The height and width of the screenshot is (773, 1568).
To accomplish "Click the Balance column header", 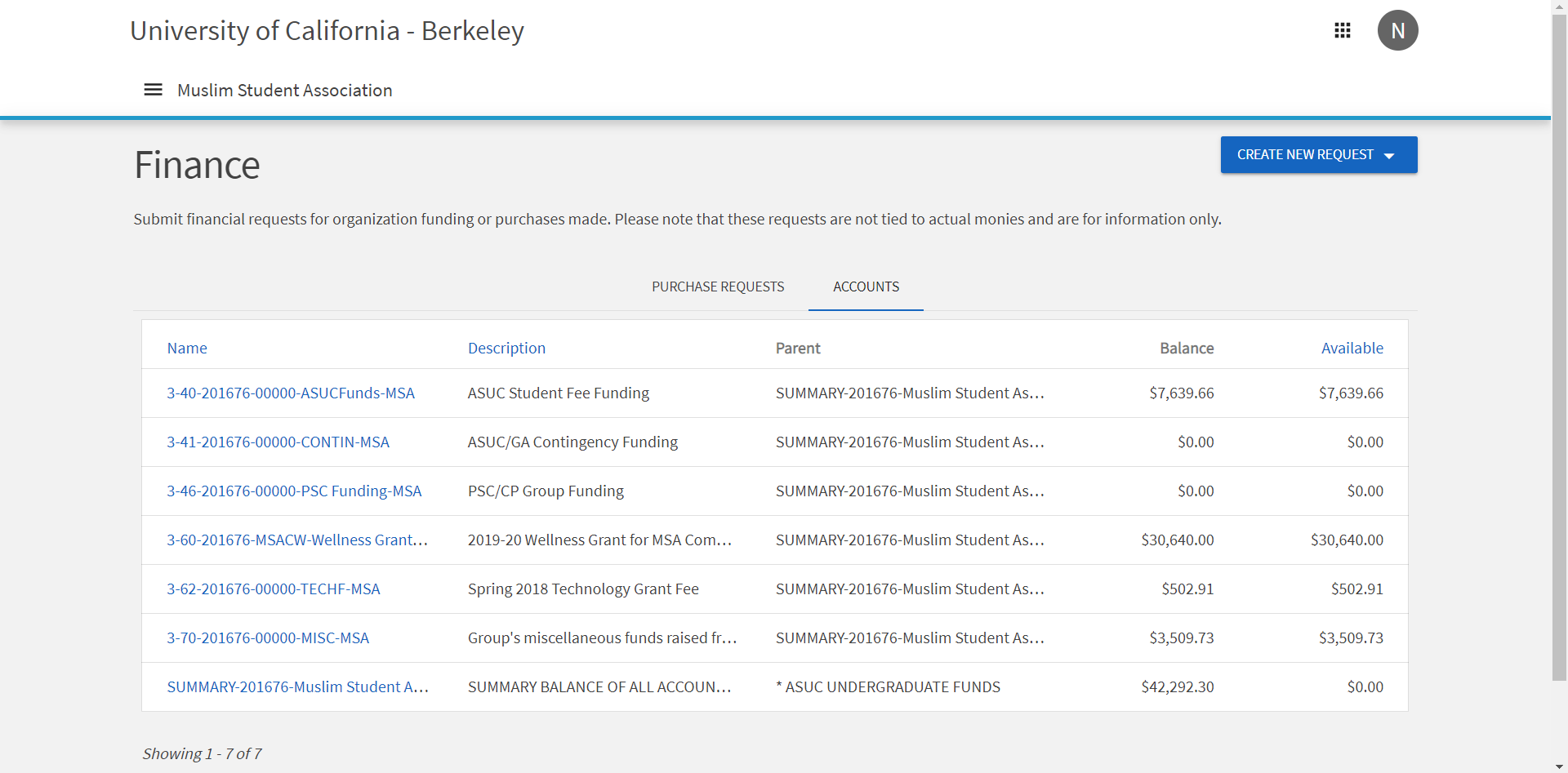I will point(1187,348).
